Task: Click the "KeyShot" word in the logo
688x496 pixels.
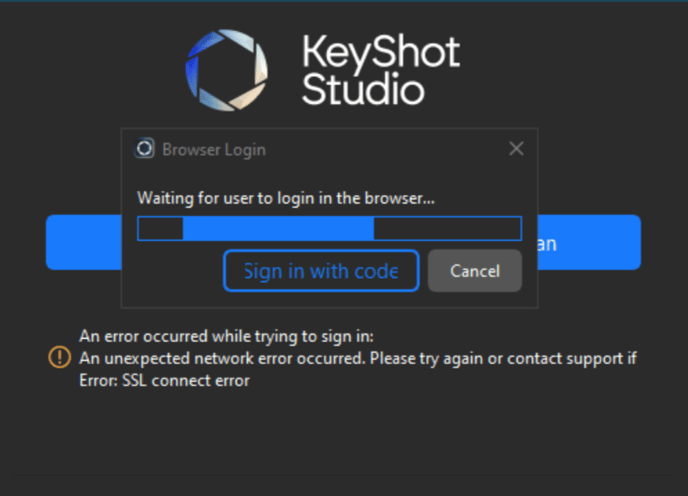Action: [381, 54]
